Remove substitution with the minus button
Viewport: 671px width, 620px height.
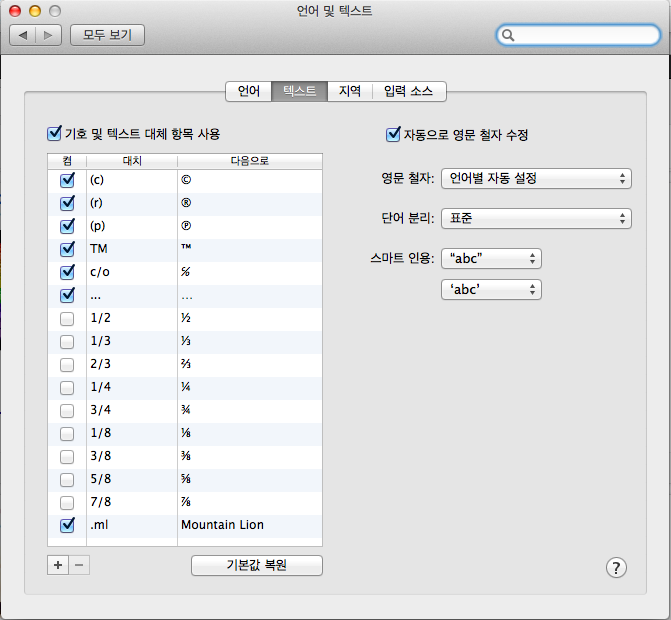79,565
